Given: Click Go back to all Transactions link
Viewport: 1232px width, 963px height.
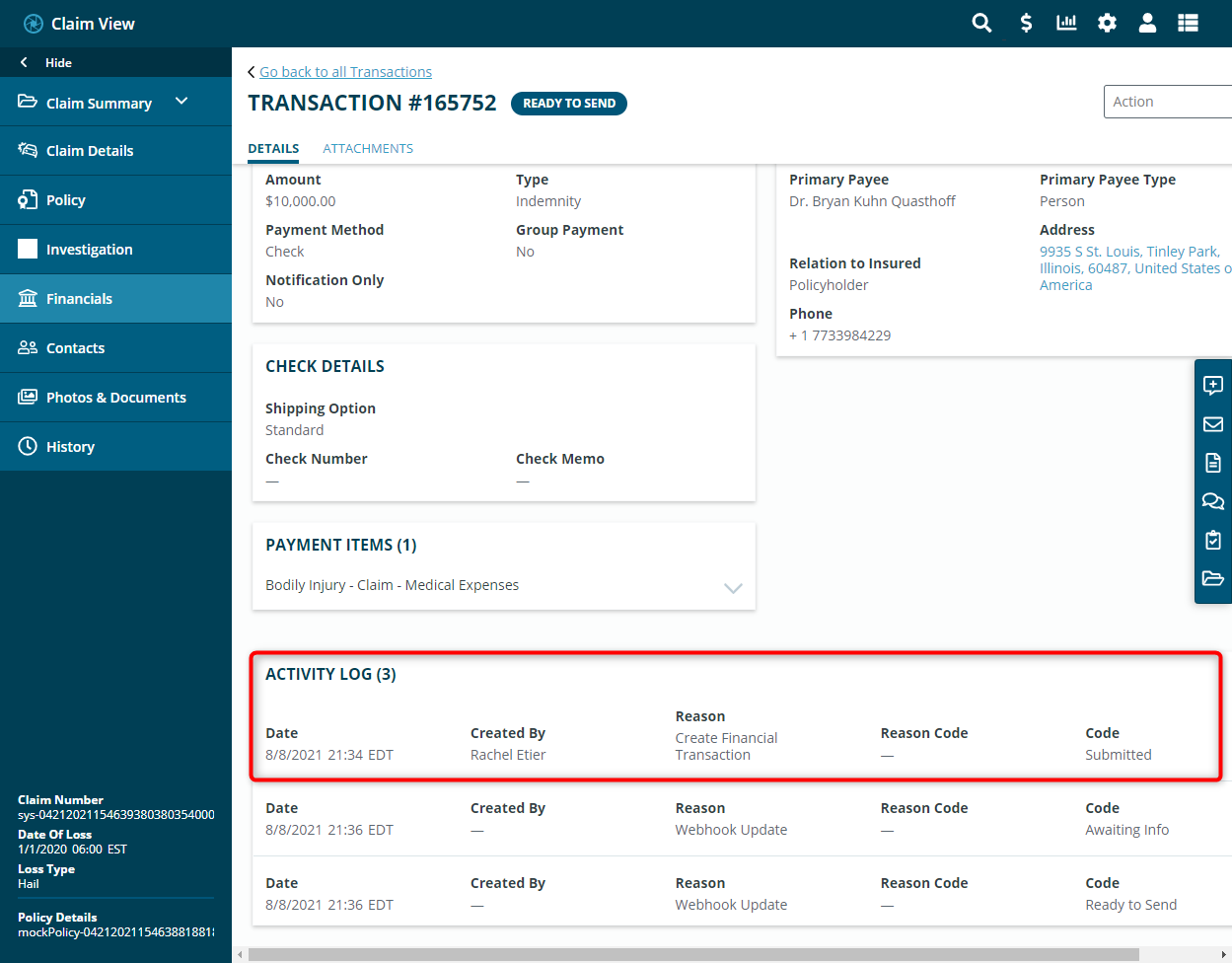Looking at the screenshot, I should pos(345,72).
